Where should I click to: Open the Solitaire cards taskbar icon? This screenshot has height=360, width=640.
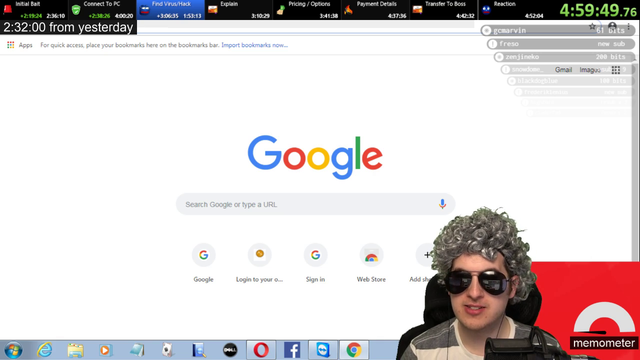pyautogui.click(x=168, y=350)
